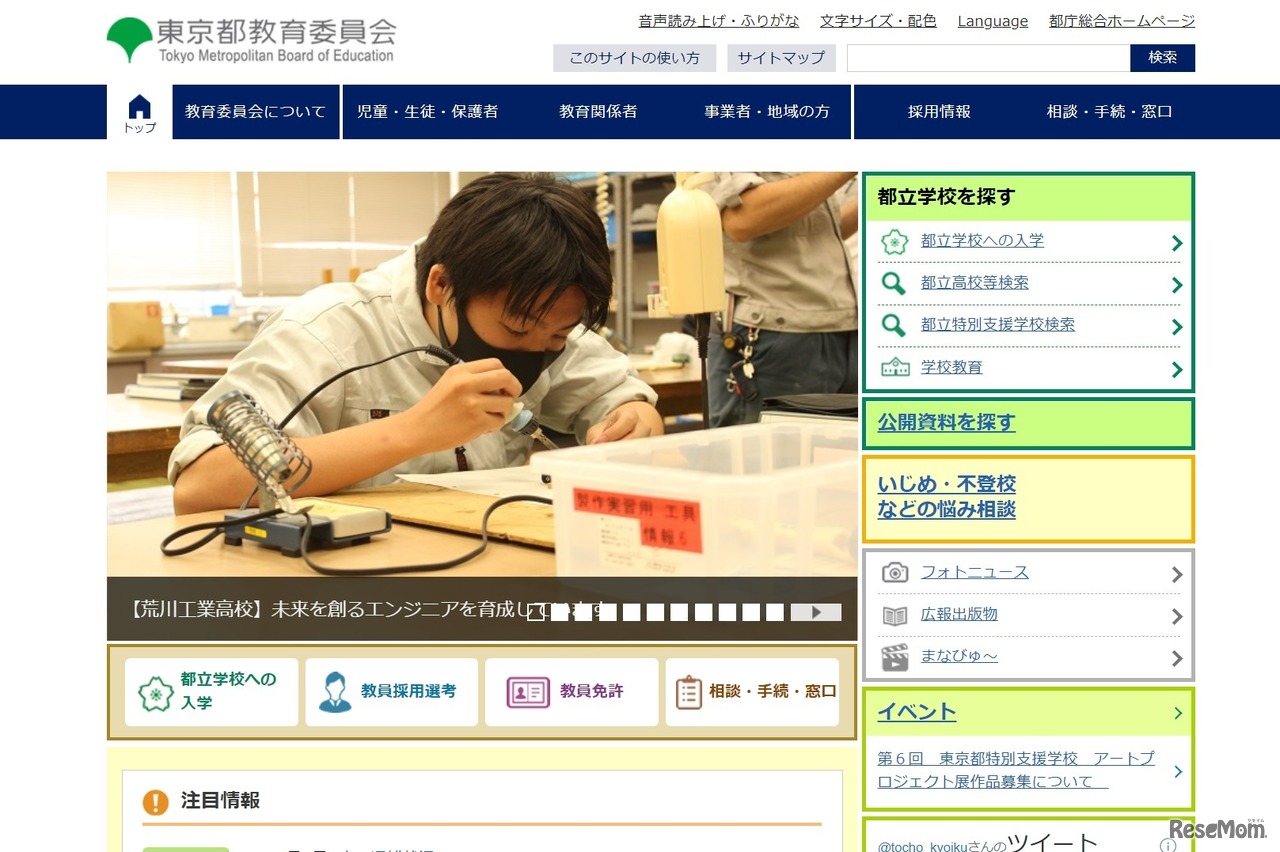
Task: Click the info icon beside the ツイート heading
Action: point(1168,846)
